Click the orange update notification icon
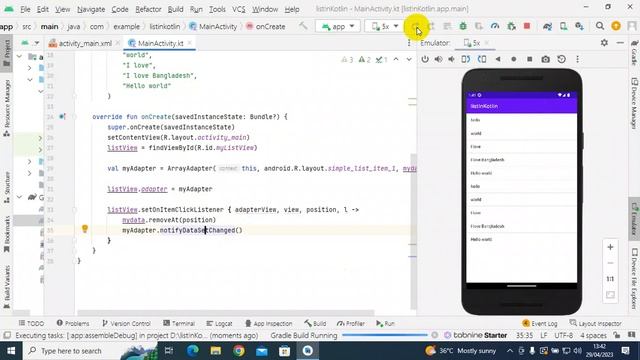Screen dimensions: 640x360 coord(616,26)
